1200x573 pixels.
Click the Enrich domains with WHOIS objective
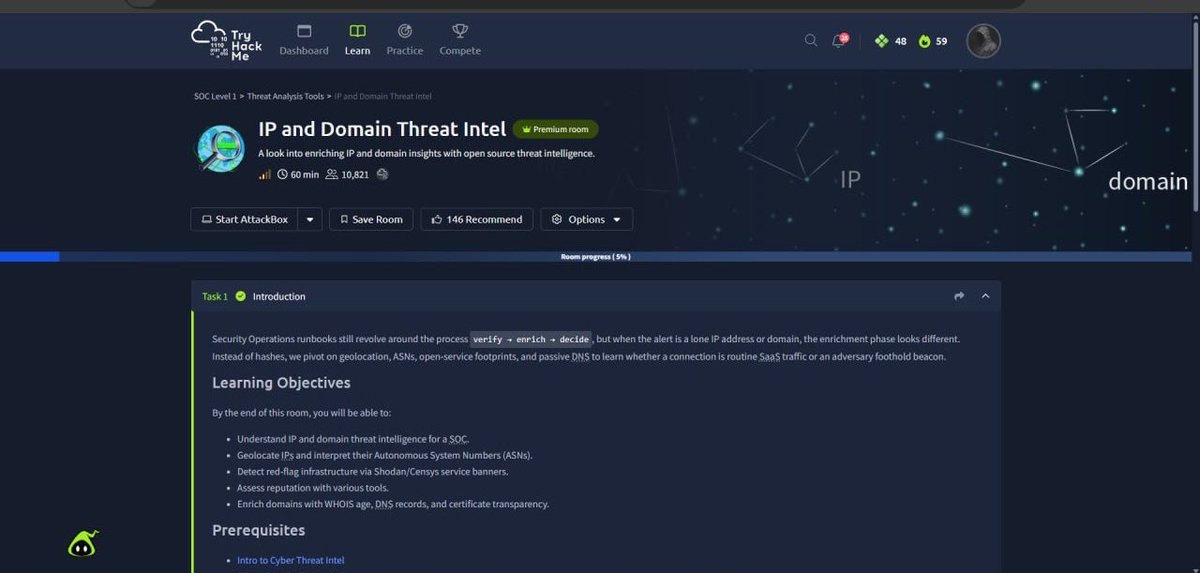[x=393, y=504]
